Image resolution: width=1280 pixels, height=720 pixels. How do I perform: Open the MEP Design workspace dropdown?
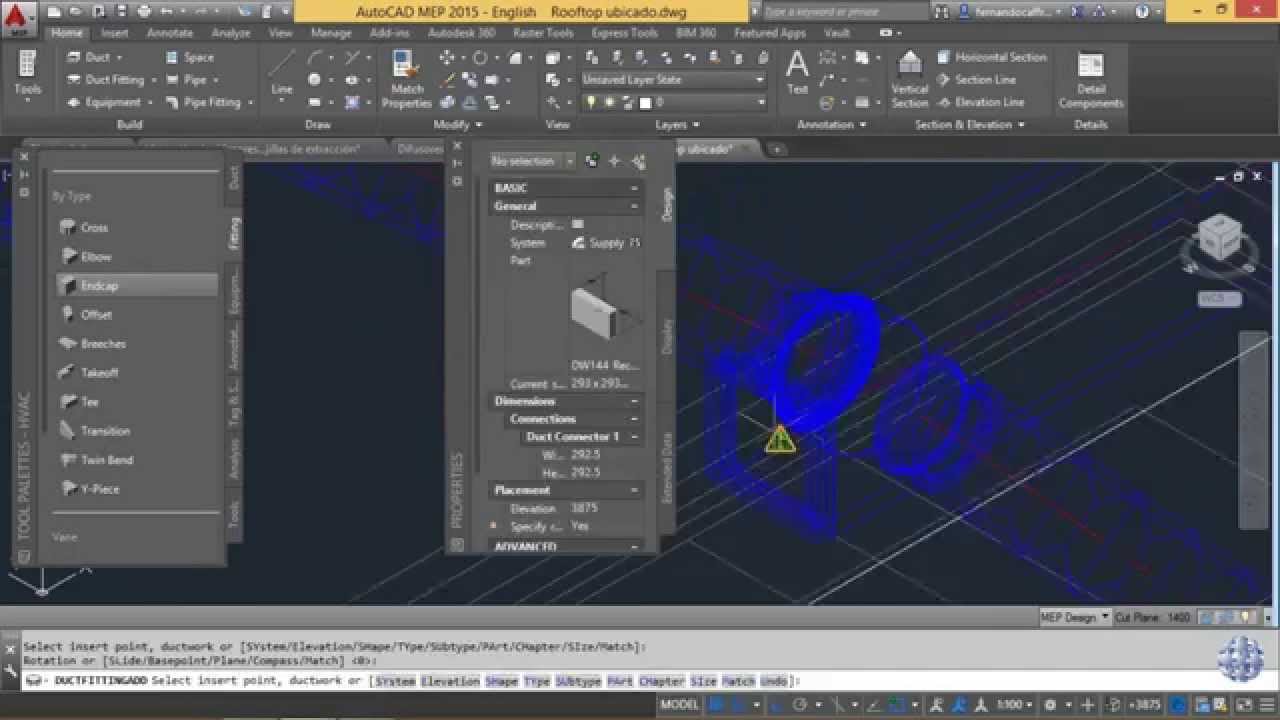tap(1074, 617)
